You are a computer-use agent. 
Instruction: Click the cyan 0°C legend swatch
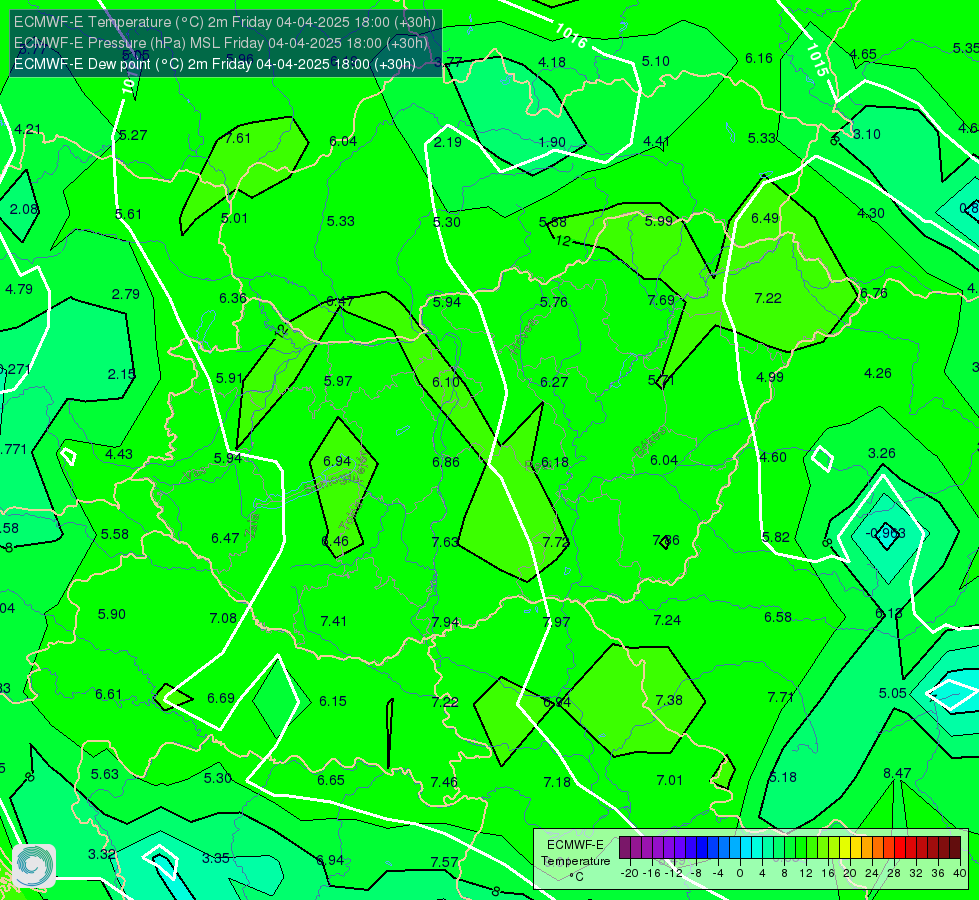(745, 848)
